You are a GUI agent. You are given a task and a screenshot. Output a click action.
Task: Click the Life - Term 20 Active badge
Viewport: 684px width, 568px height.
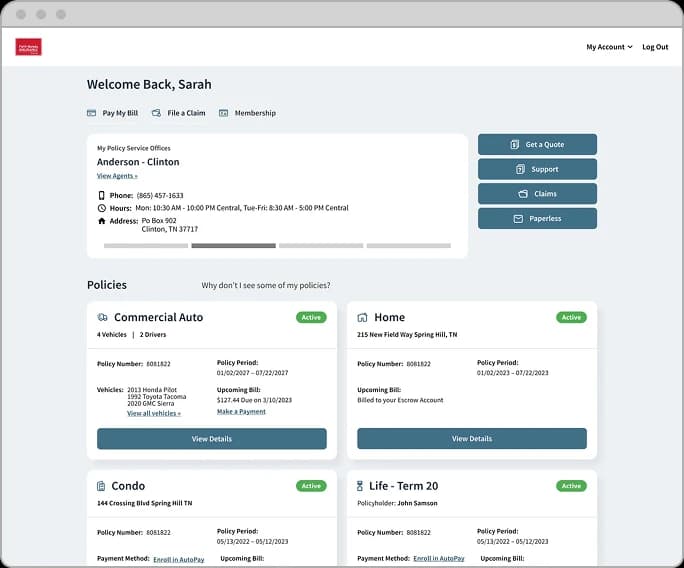pos(571,486)
